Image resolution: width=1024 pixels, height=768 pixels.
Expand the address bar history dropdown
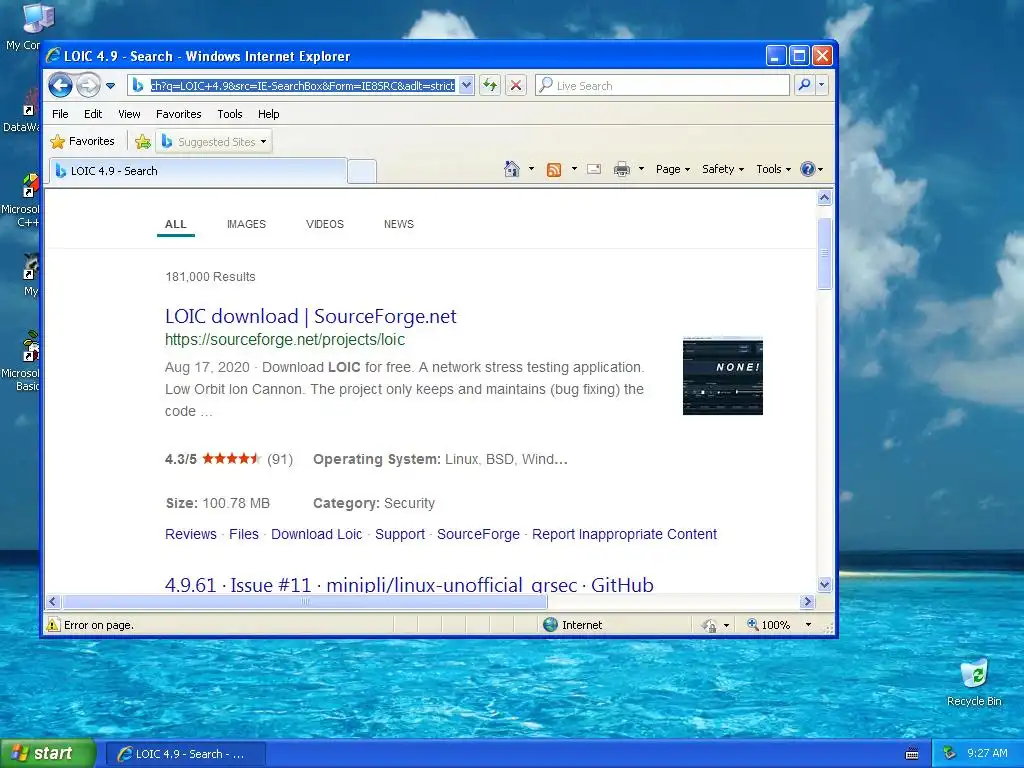(466, 86)
